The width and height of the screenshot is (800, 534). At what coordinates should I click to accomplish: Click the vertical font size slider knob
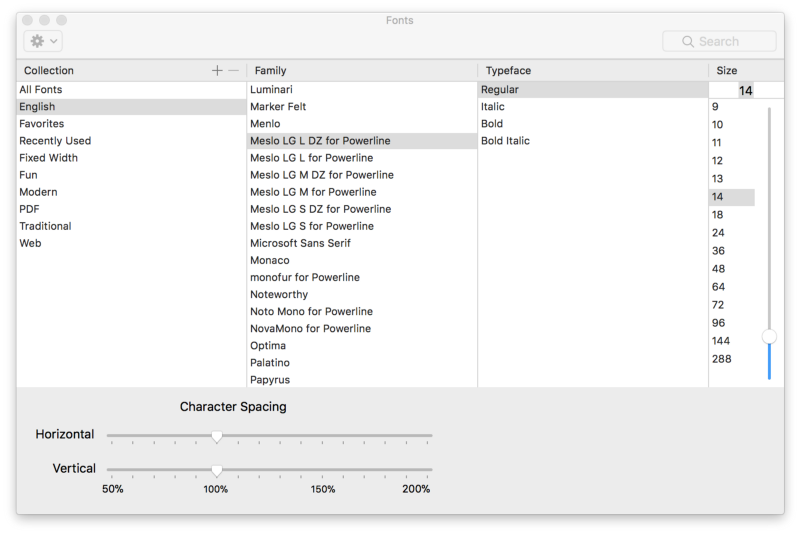769,337
